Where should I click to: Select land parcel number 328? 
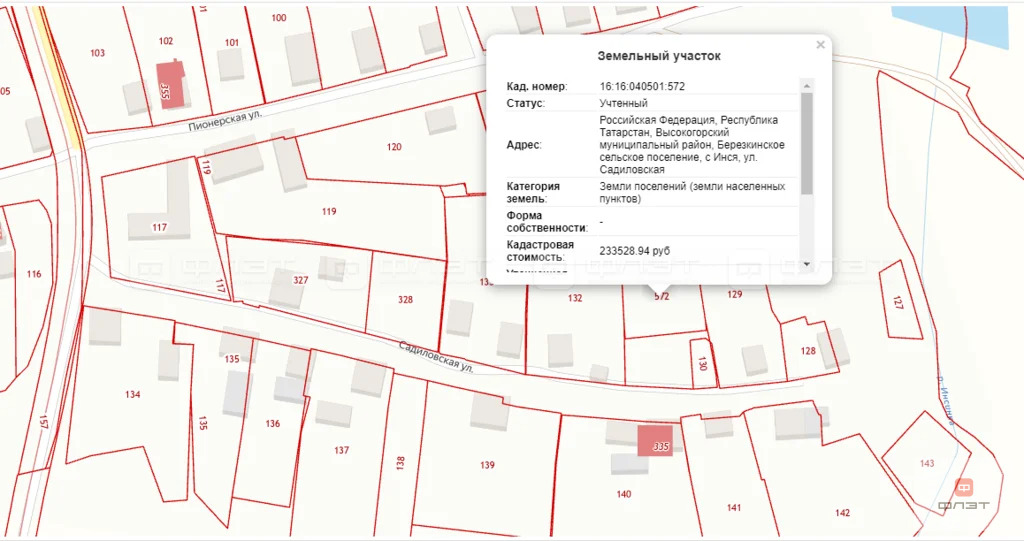405,299
